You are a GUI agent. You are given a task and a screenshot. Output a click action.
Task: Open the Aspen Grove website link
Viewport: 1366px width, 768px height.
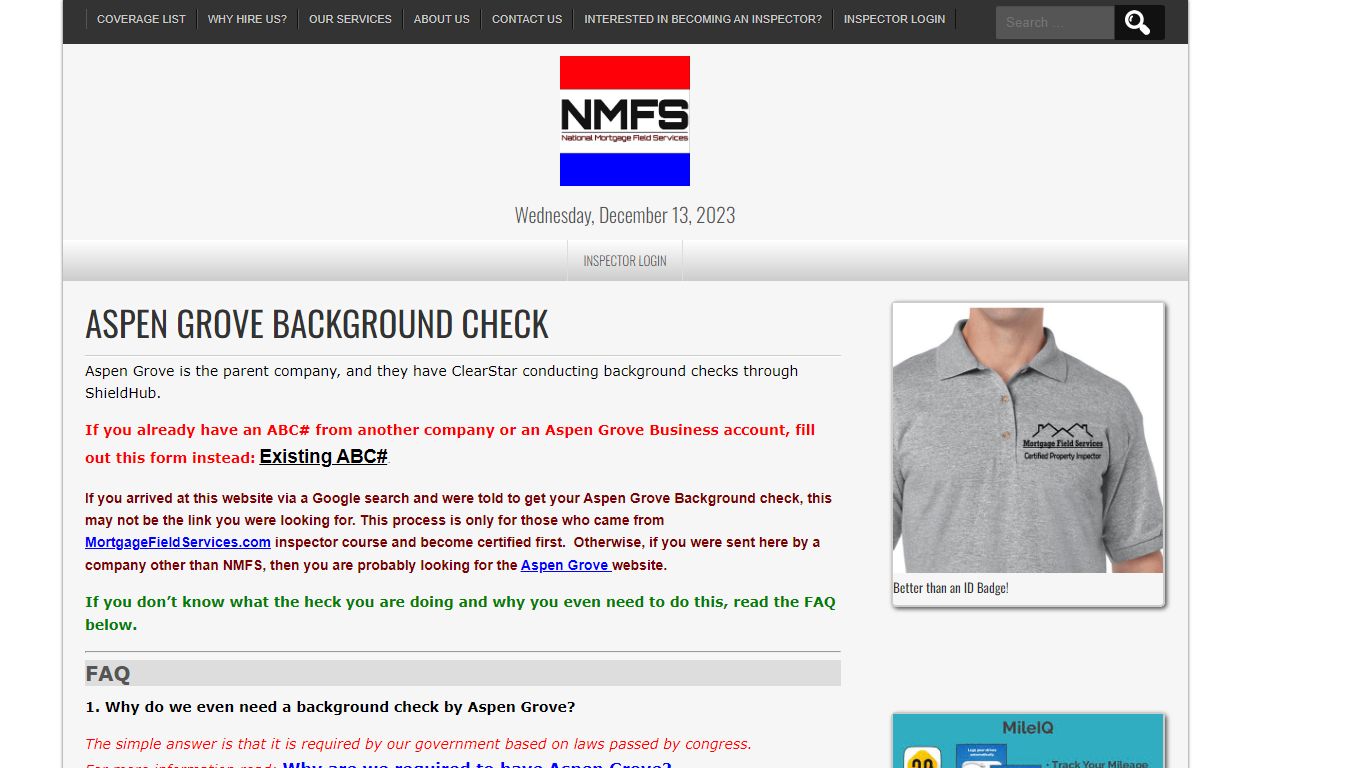point(565,565)
